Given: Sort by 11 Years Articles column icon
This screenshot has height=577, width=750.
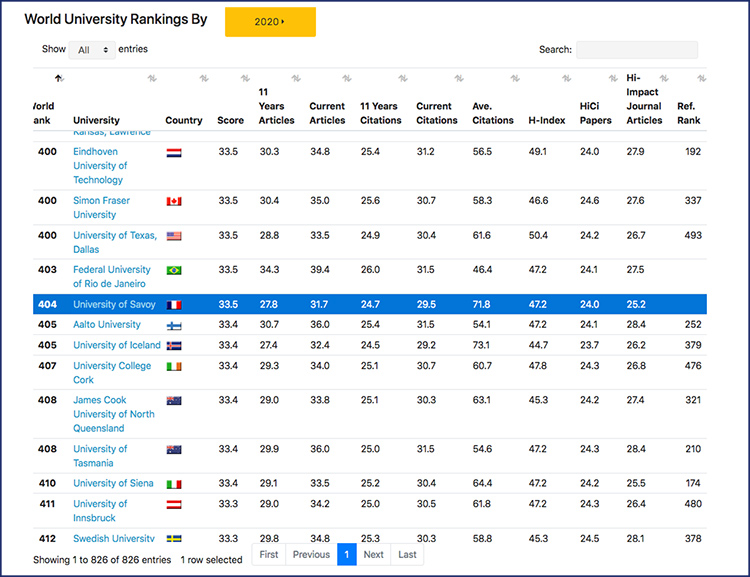Looking at the screenshot, I should 296,78.
